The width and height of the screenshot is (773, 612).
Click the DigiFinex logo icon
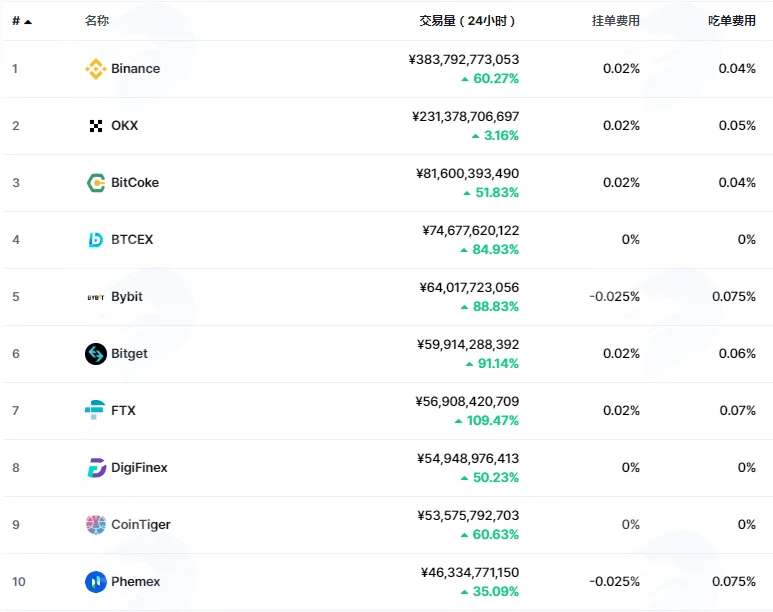96,468
